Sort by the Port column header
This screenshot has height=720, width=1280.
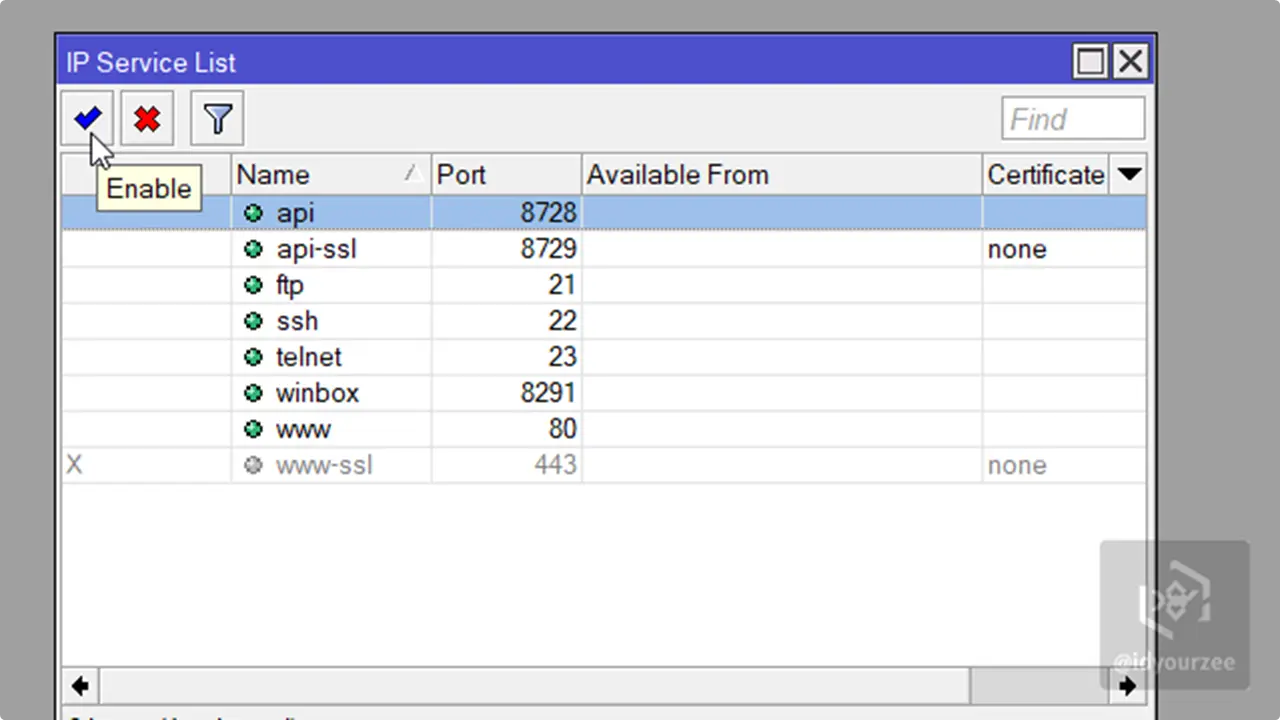coord(506,175)
